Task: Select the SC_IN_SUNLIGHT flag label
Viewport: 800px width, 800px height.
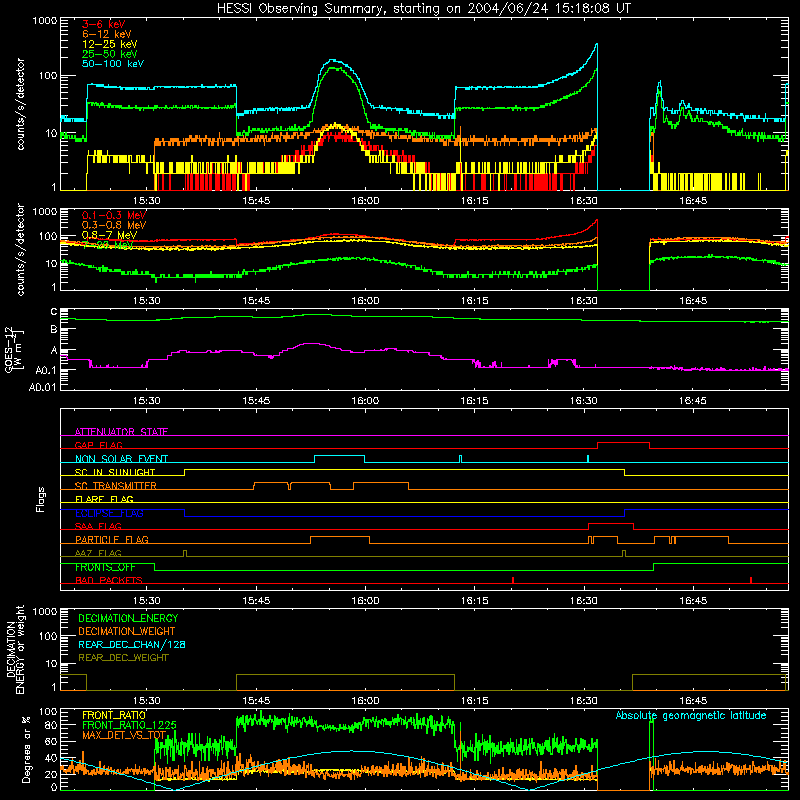Action: point(115,472)
